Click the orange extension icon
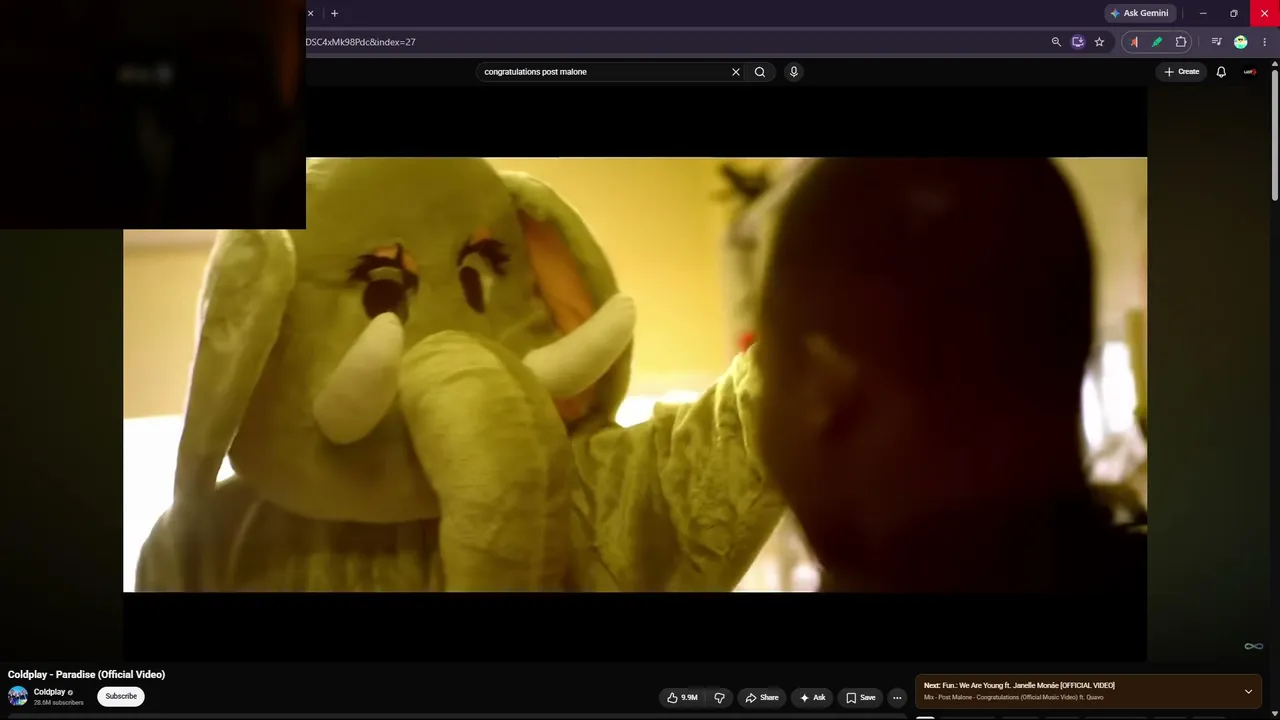Image resolution: width=1280 pixels, height=720 pixels. pos(1134,42)
